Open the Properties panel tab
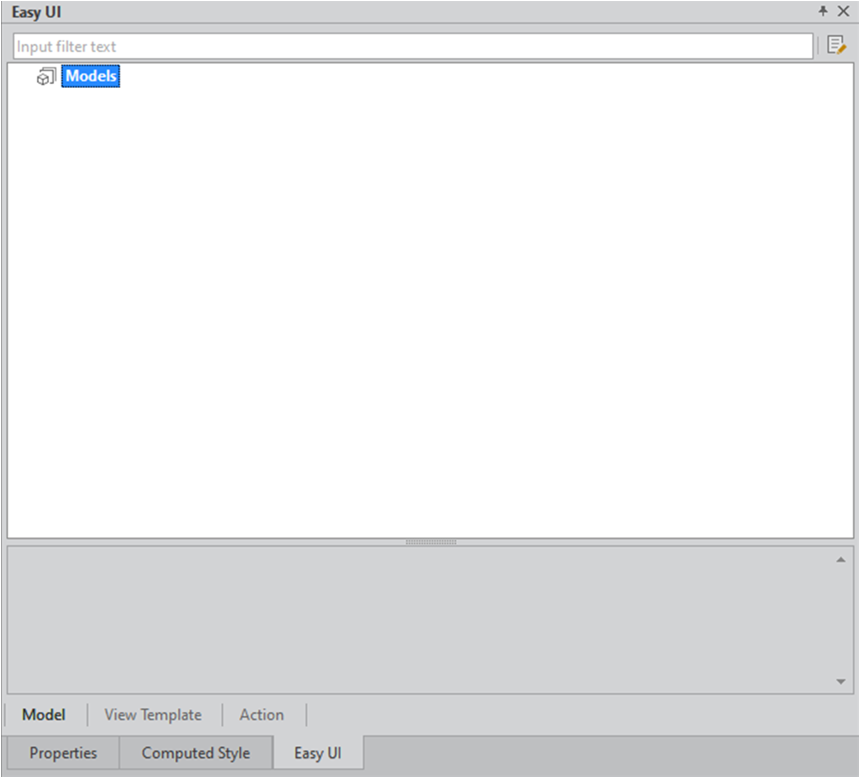 pos(63,753)
